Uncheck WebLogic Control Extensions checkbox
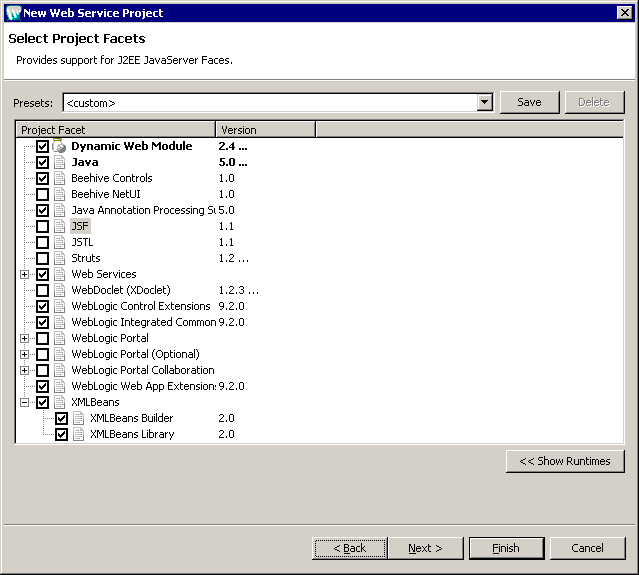 click(x=42, y=306)
